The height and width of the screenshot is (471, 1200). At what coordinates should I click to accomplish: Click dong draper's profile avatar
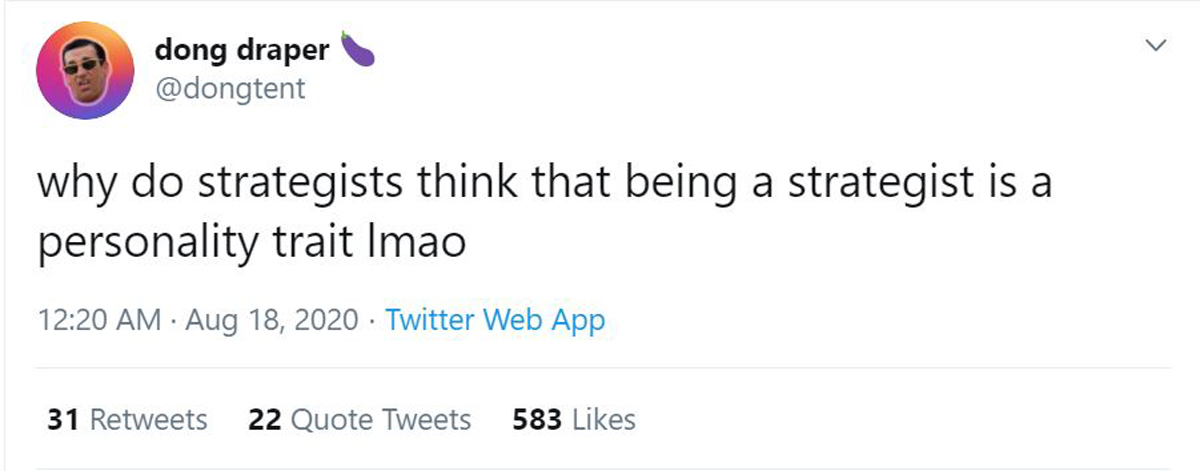[85, 70]
